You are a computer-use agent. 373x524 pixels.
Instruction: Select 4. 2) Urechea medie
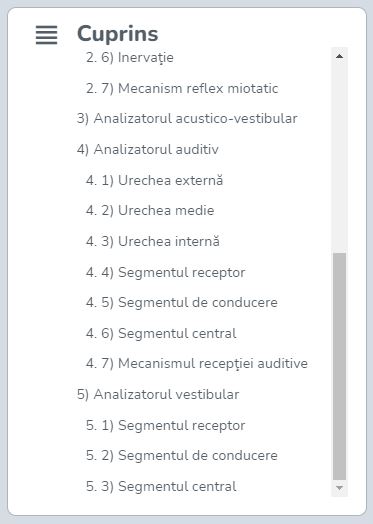[x=150, y=211]
